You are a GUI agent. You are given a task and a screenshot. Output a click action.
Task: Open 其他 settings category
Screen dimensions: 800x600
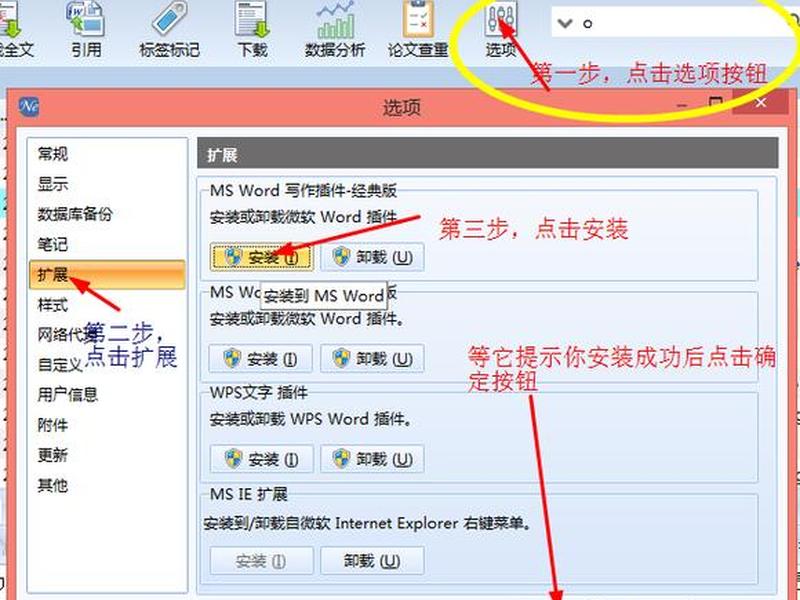107,485
